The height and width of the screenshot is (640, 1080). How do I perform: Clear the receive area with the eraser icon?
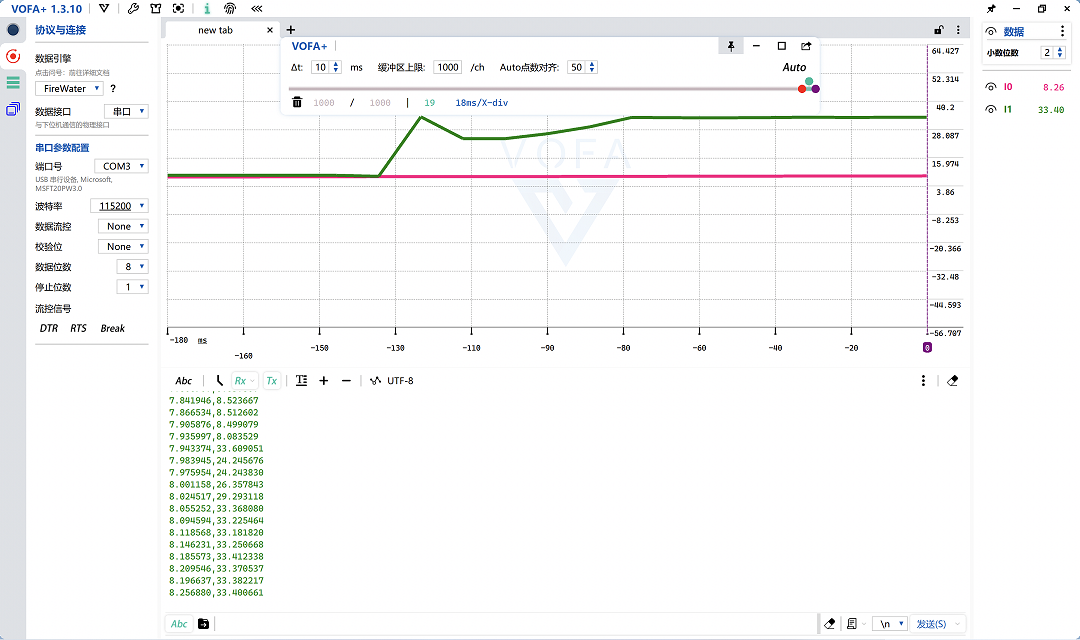(x=953, y=380)
